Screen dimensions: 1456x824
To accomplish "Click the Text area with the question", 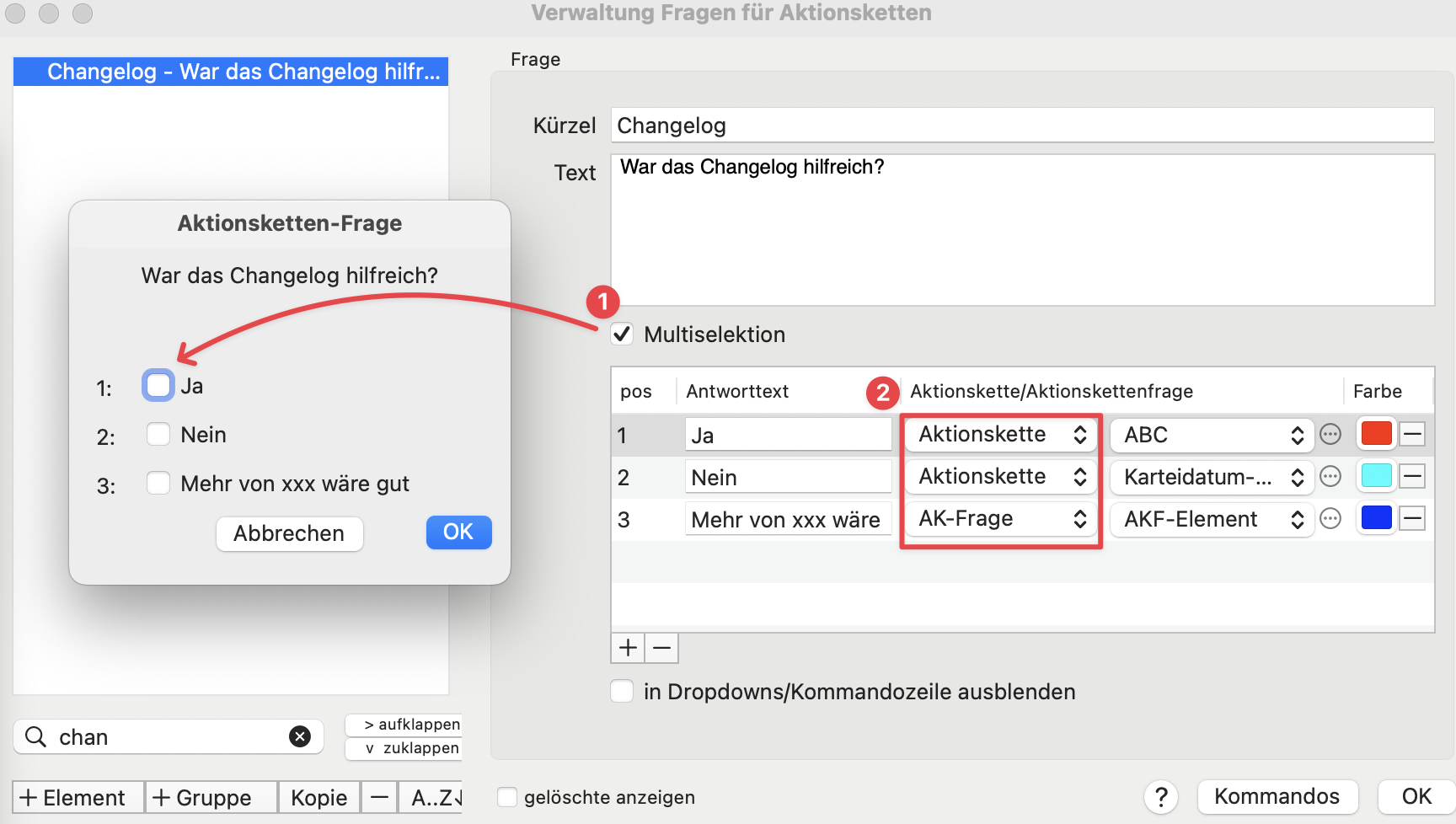I will (x=1022, y=230).
